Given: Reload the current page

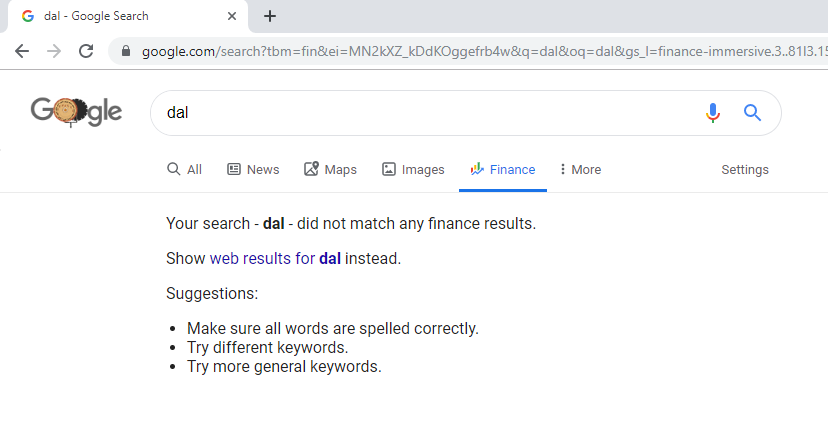Looking at the screenshot, I should (x=86, y=51).
